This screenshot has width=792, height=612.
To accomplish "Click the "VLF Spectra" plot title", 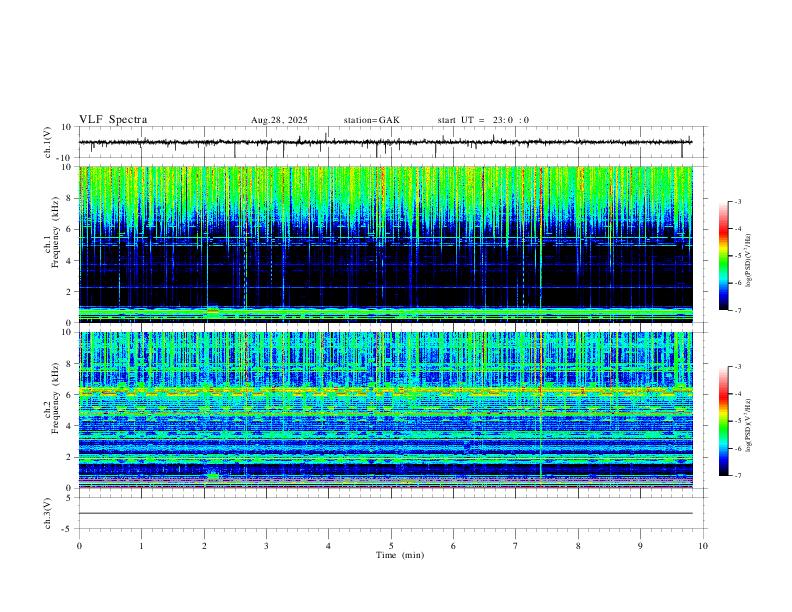I will (x=113, y=120).
